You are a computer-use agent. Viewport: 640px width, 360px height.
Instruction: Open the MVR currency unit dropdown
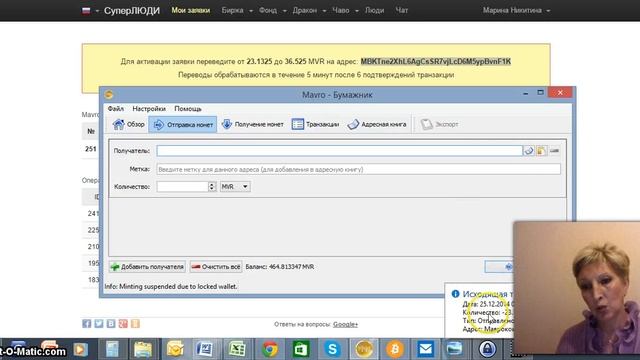click(x=235, y=187)
